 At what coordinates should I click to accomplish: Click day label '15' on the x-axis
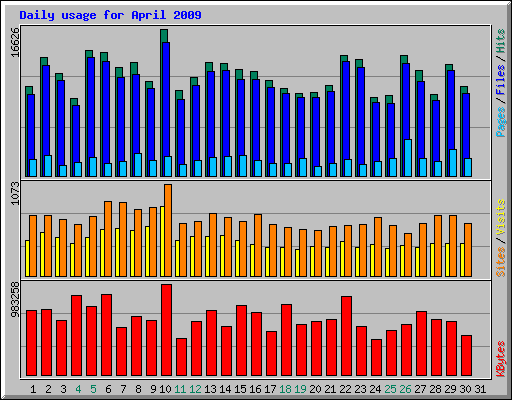pos(240,389)
